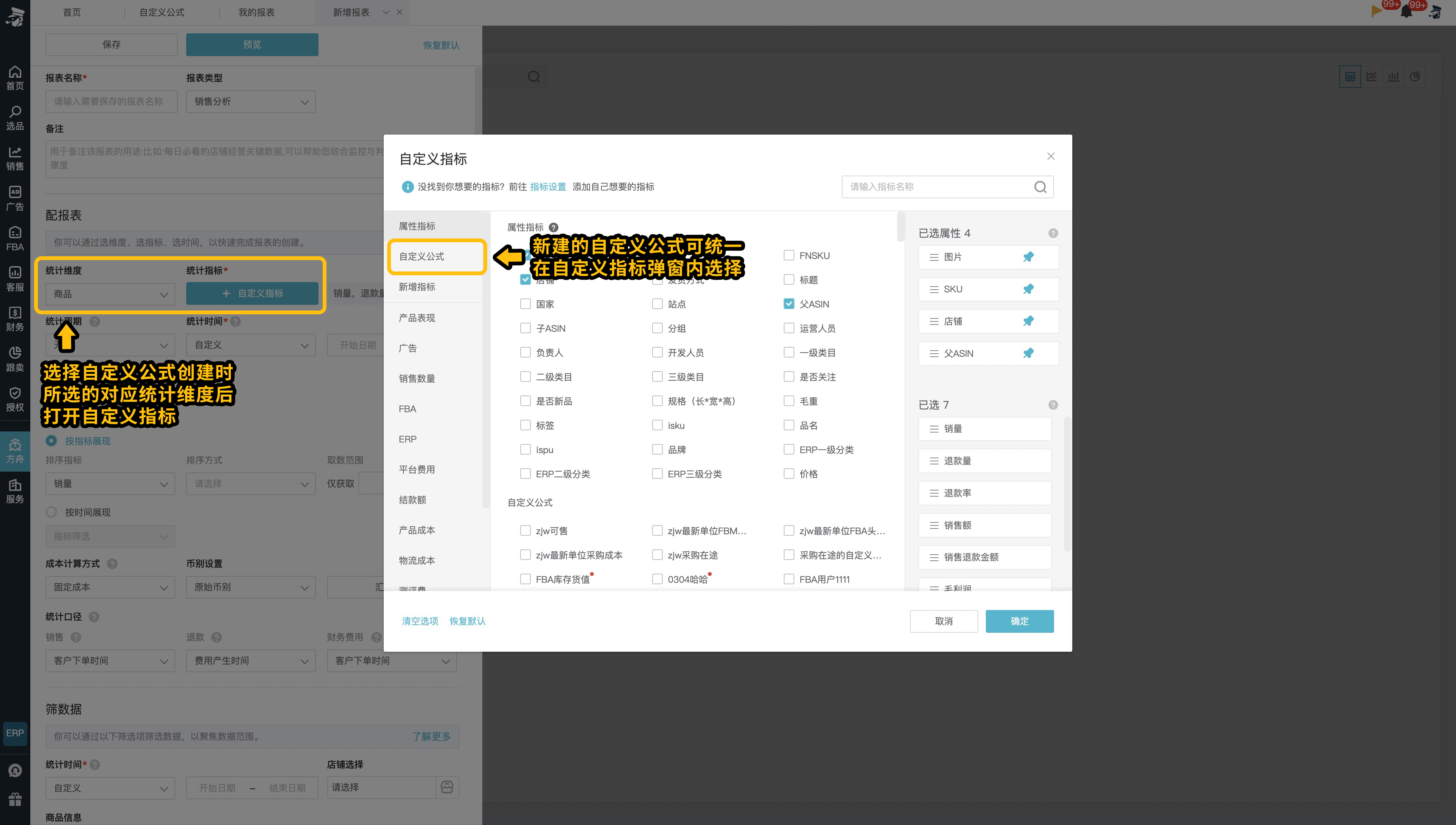Open the 方舟 icon in sidebar

click(15, 445)
